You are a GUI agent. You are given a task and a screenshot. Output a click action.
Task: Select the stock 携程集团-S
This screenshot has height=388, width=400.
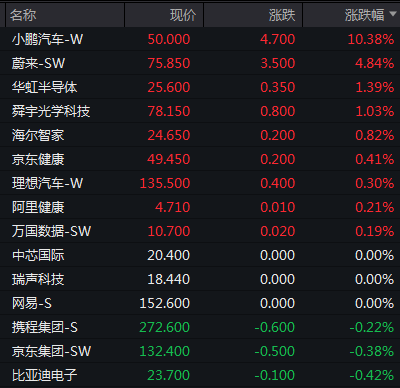45,327
